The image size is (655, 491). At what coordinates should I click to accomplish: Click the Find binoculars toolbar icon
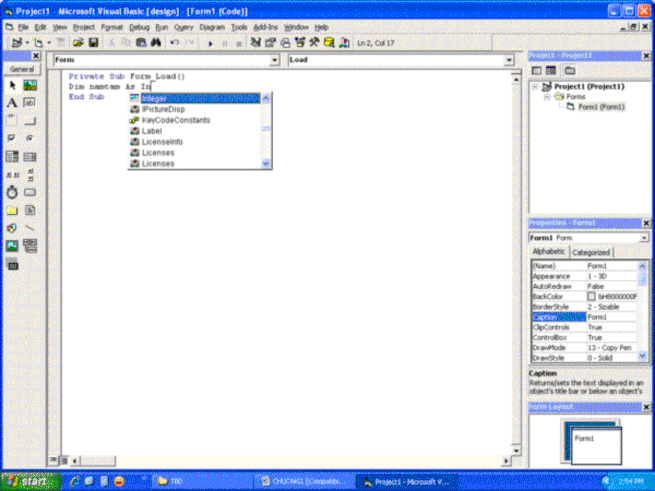click(x=156, y=44)
